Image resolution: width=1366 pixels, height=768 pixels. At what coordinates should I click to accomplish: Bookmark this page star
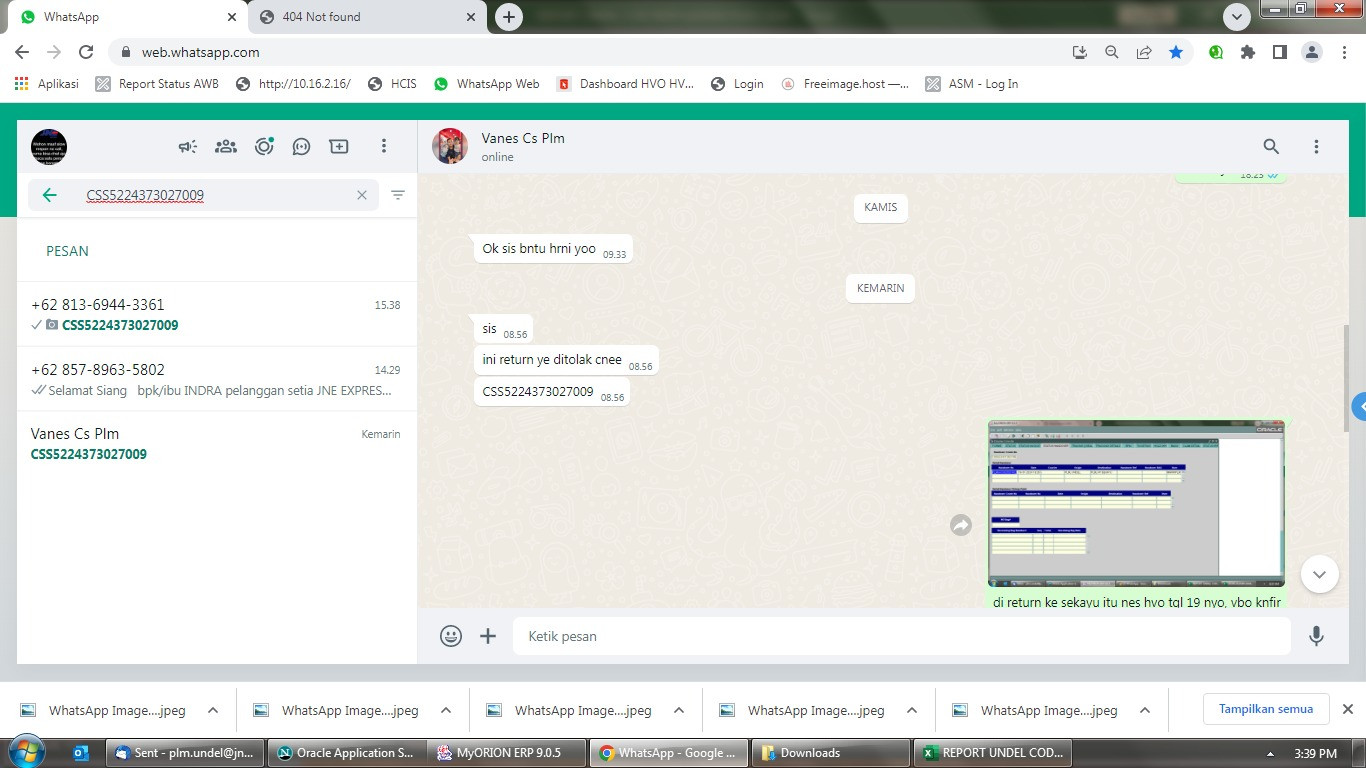click(1176, 52)
